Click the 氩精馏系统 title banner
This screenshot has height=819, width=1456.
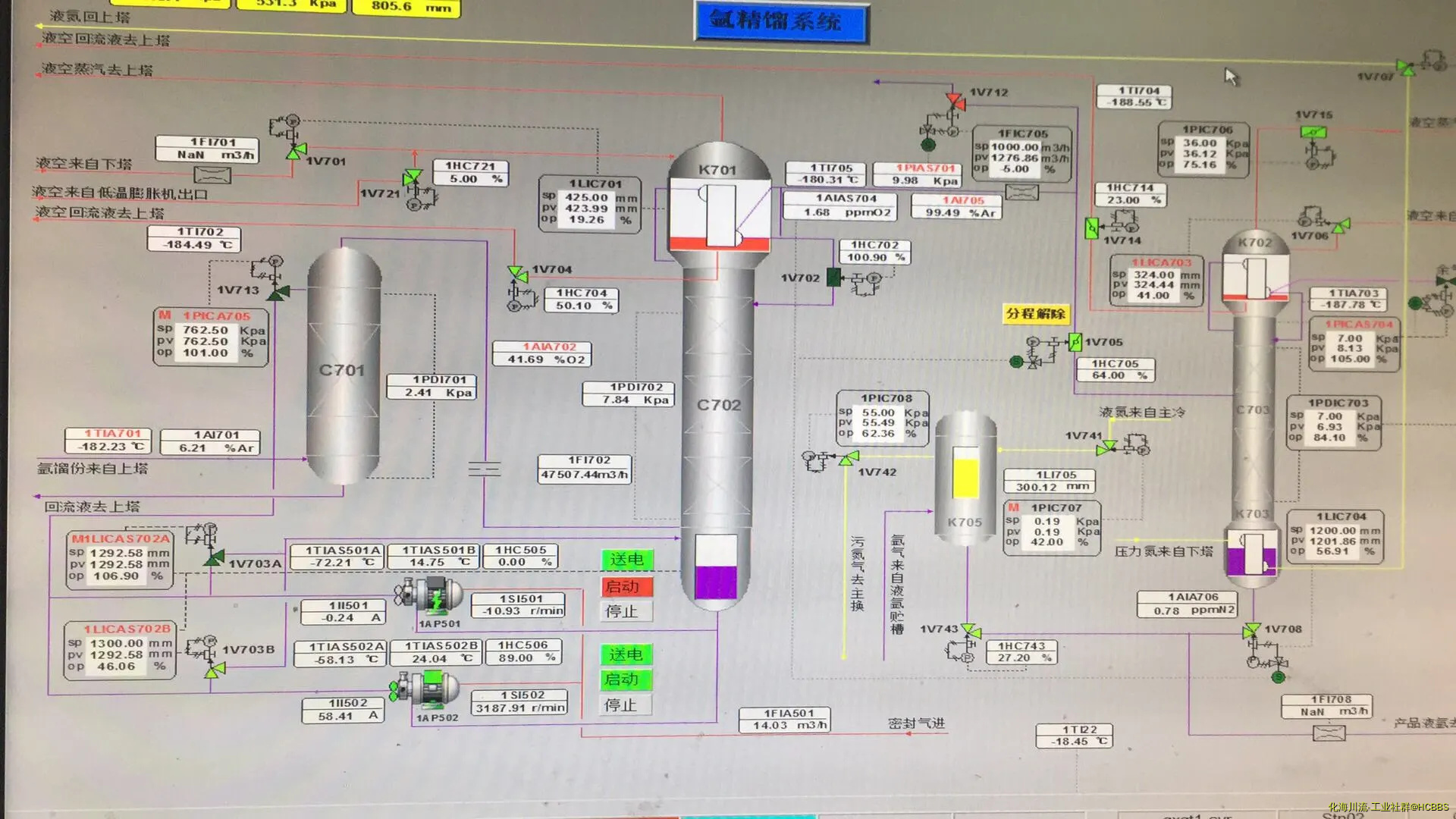(781, 22)
